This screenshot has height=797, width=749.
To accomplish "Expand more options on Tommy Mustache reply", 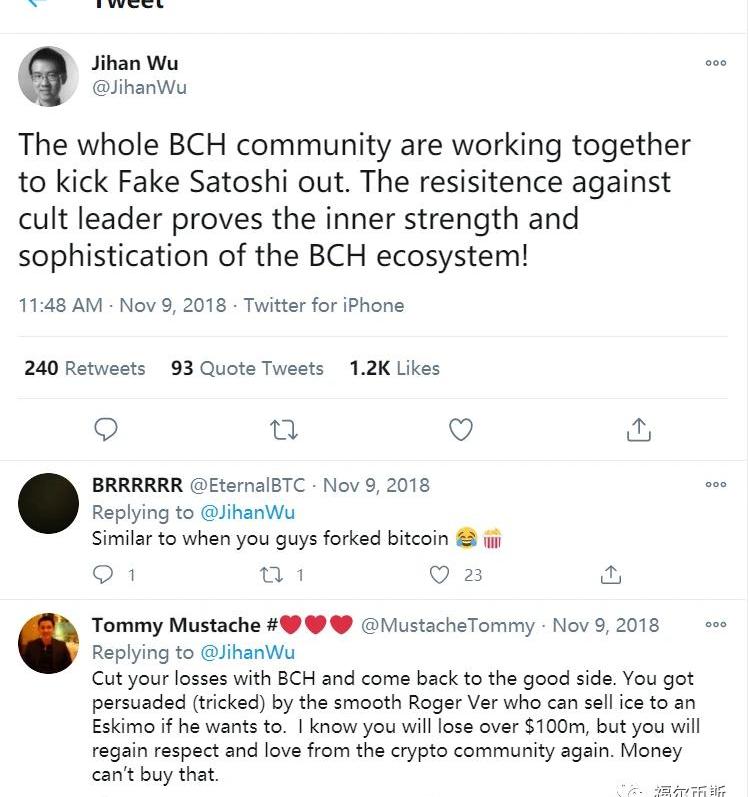I will pos(716,625).
